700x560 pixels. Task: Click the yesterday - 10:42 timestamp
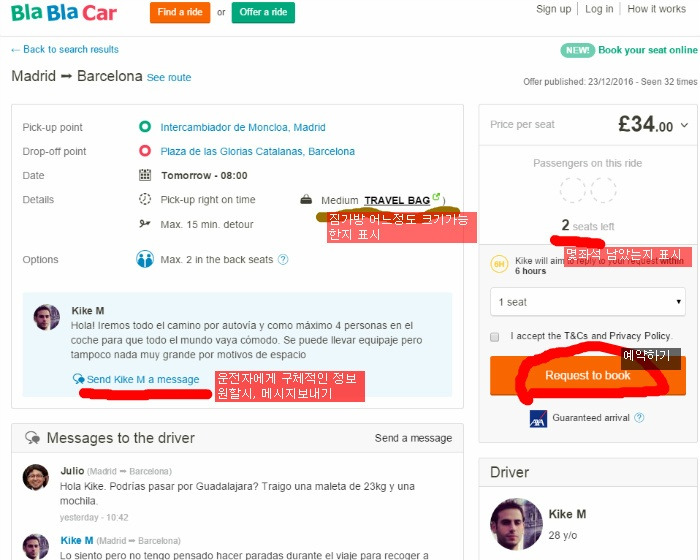tap(94, 517)
